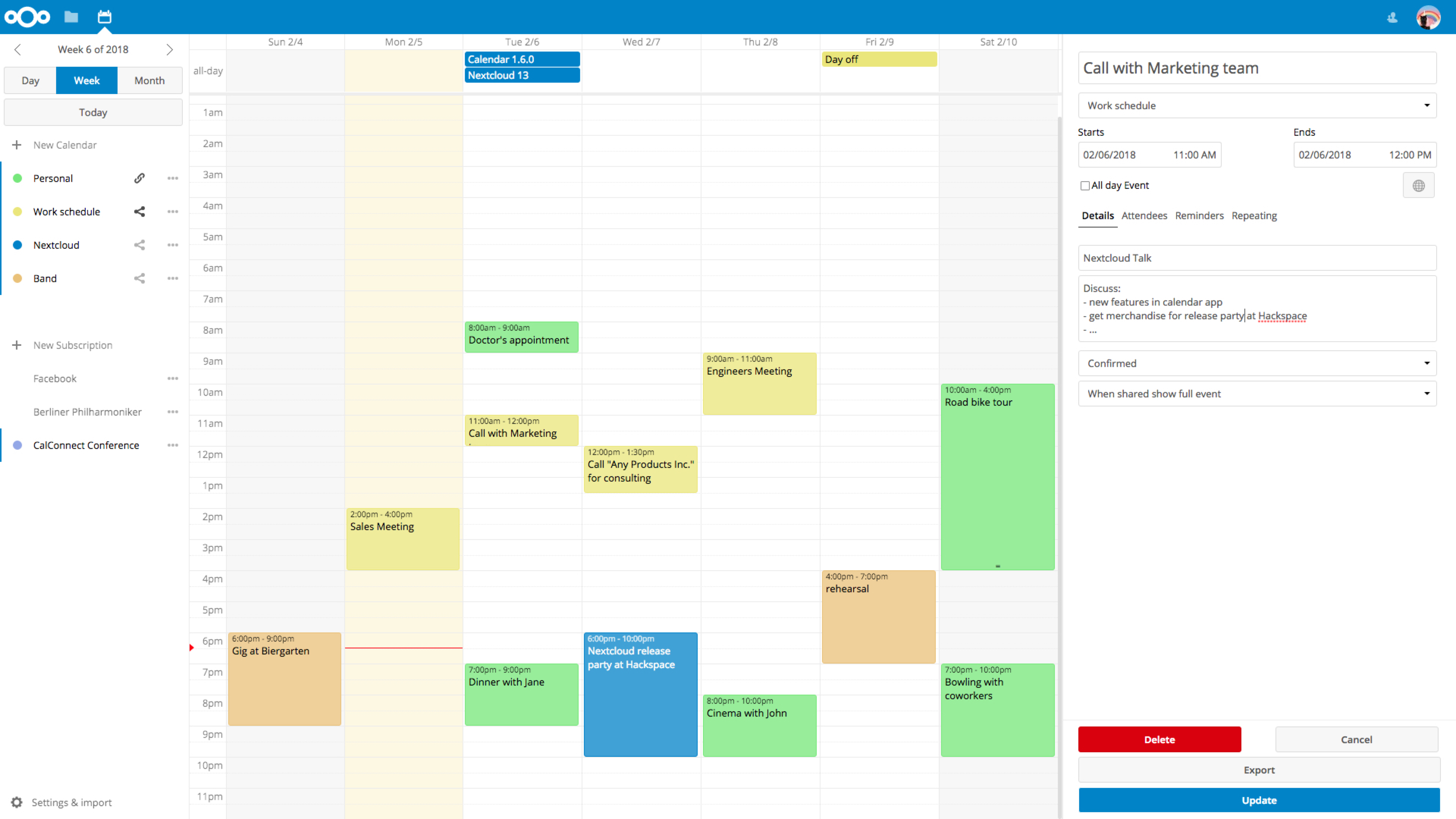Click the share icon for Band calendar
This screenshot has height=819, width=1456.
[140, 278]
